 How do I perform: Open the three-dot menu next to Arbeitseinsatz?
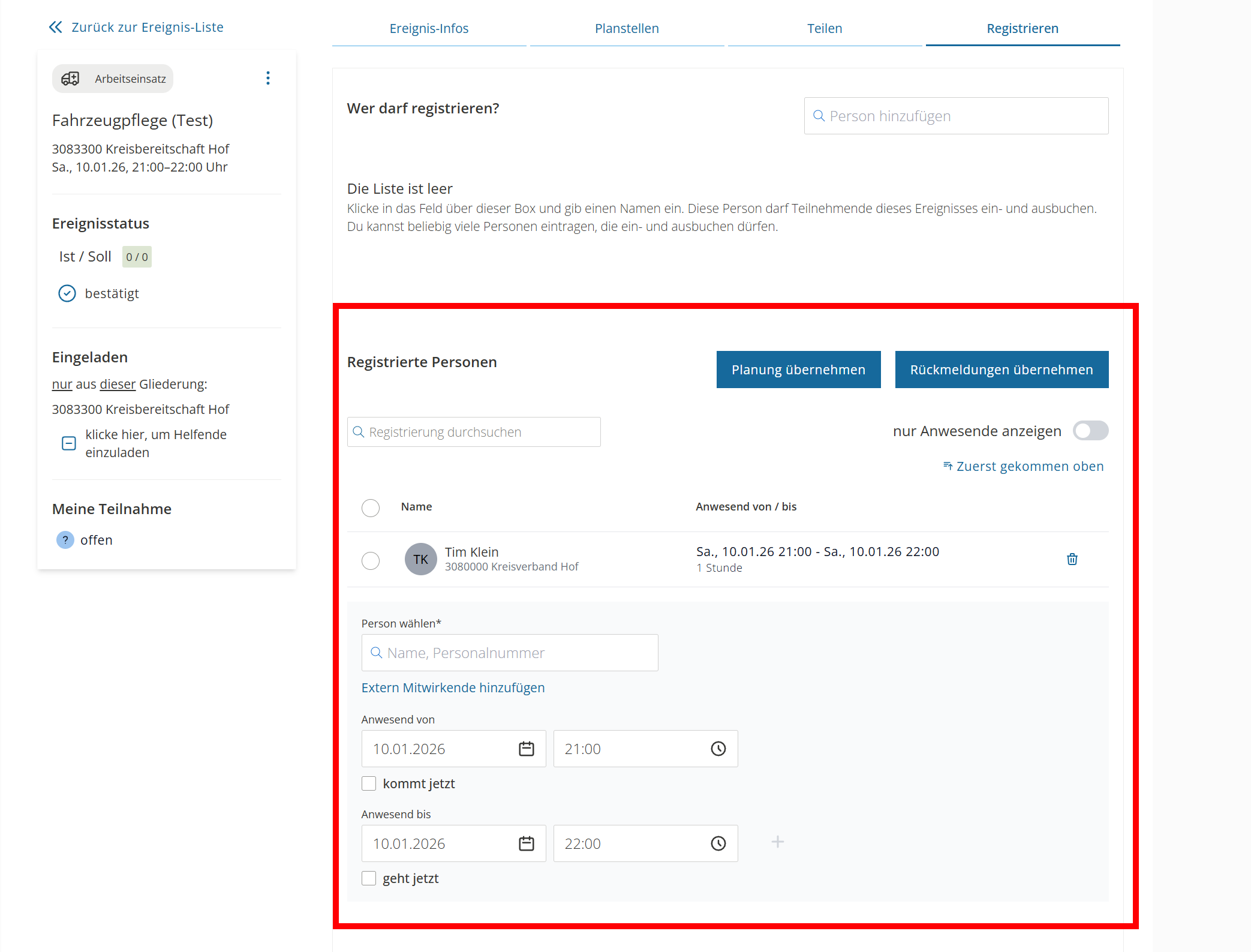click(268, 78)
